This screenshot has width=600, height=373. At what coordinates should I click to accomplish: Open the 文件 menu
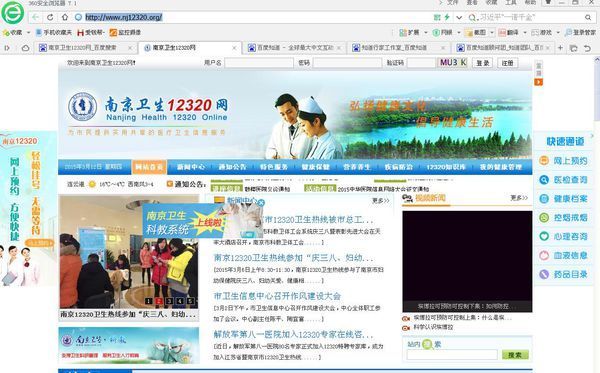(452, 3)
